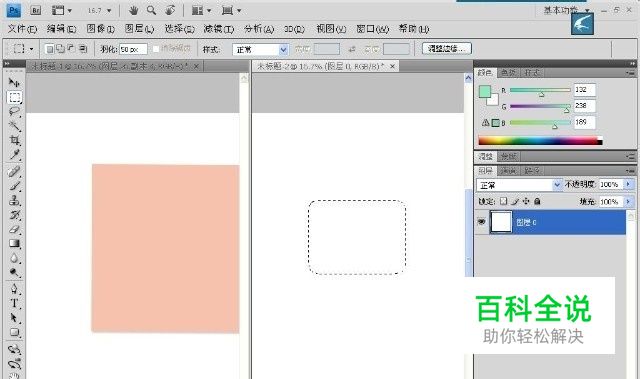Select the Eyedropper tool
Screen dimensions: 640x379
tap(14, 155)
